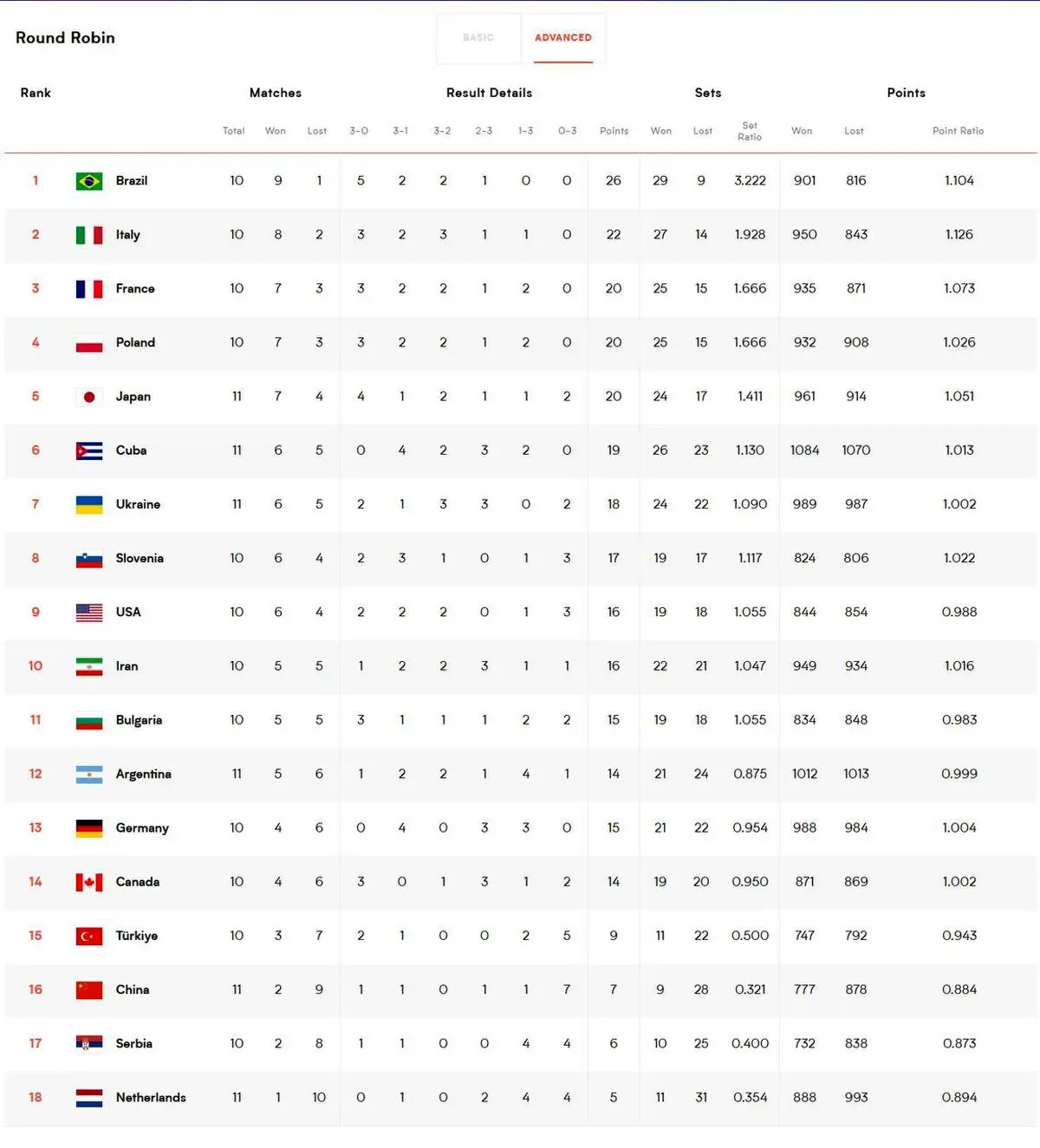This screenshot has height=1148, width=1040.
Task: Open the Germany team name
Action: click(142, 828)
